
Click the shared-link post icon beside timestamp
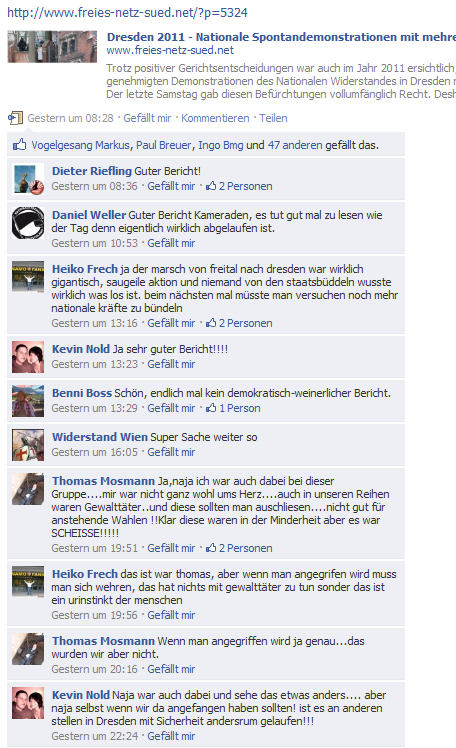coord(16,118)
